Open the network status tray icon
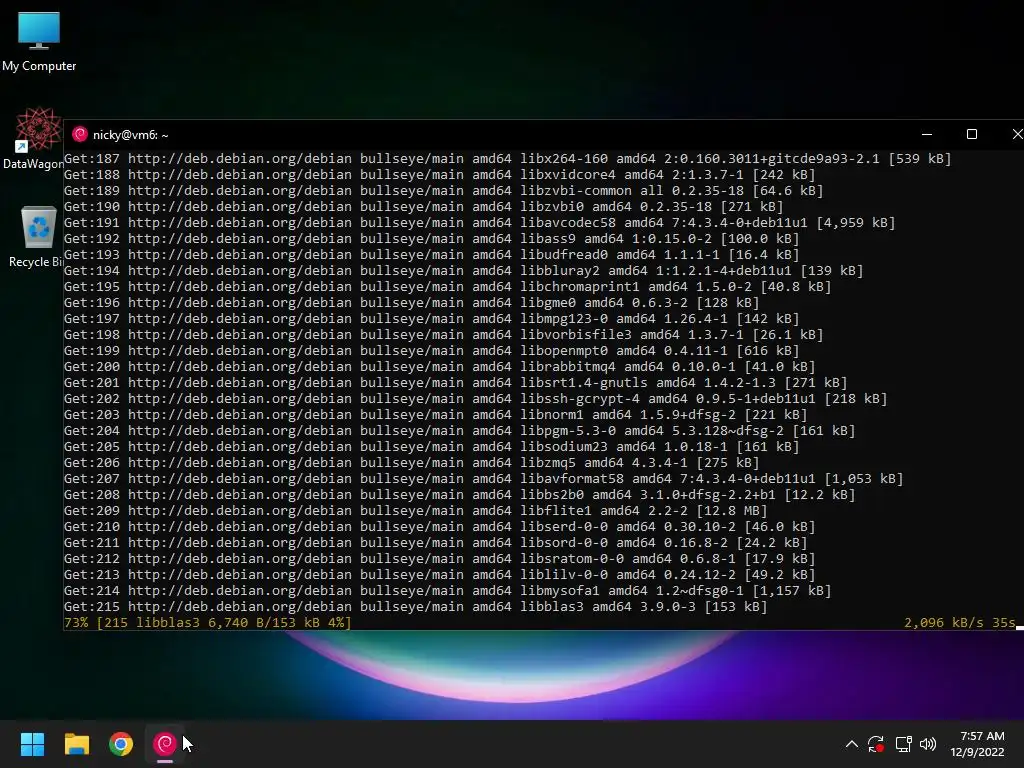Viewport: 1024px width, 768px height. pos(903,744)
